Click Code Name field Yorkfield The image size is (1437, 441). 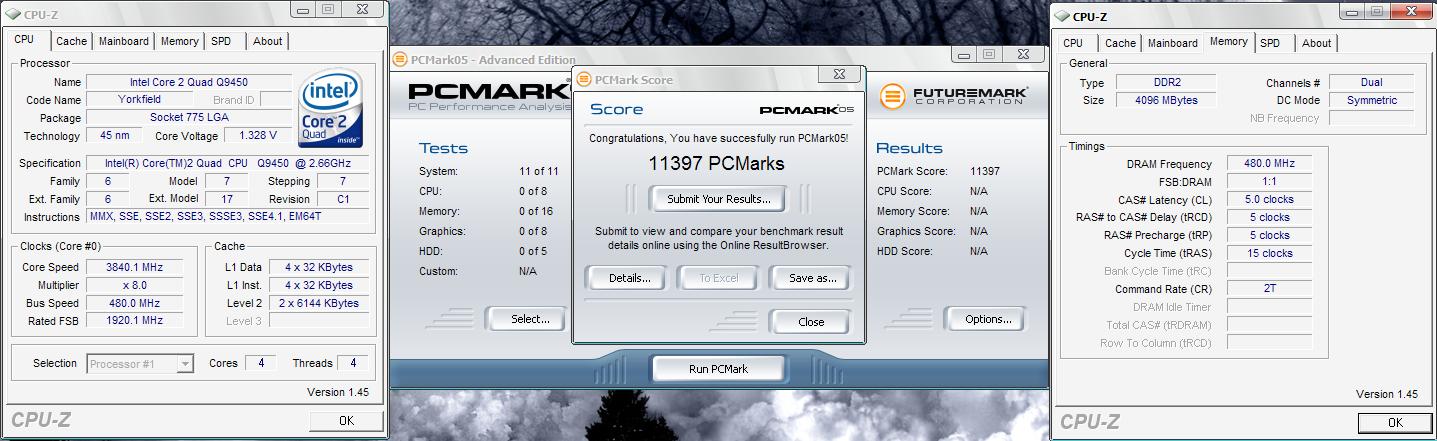coord(139,100)
